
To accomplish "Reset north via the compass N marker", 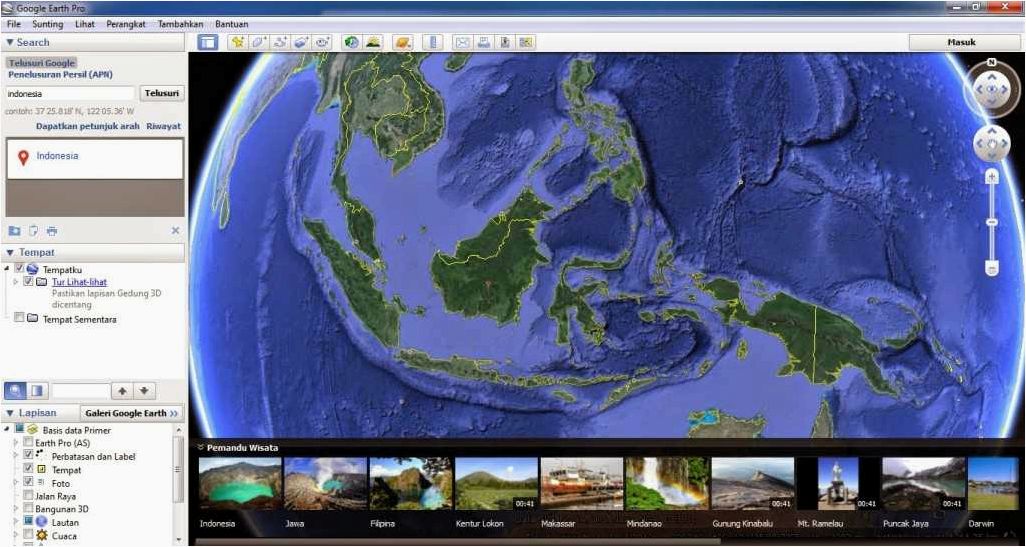I will pos(992,63).
